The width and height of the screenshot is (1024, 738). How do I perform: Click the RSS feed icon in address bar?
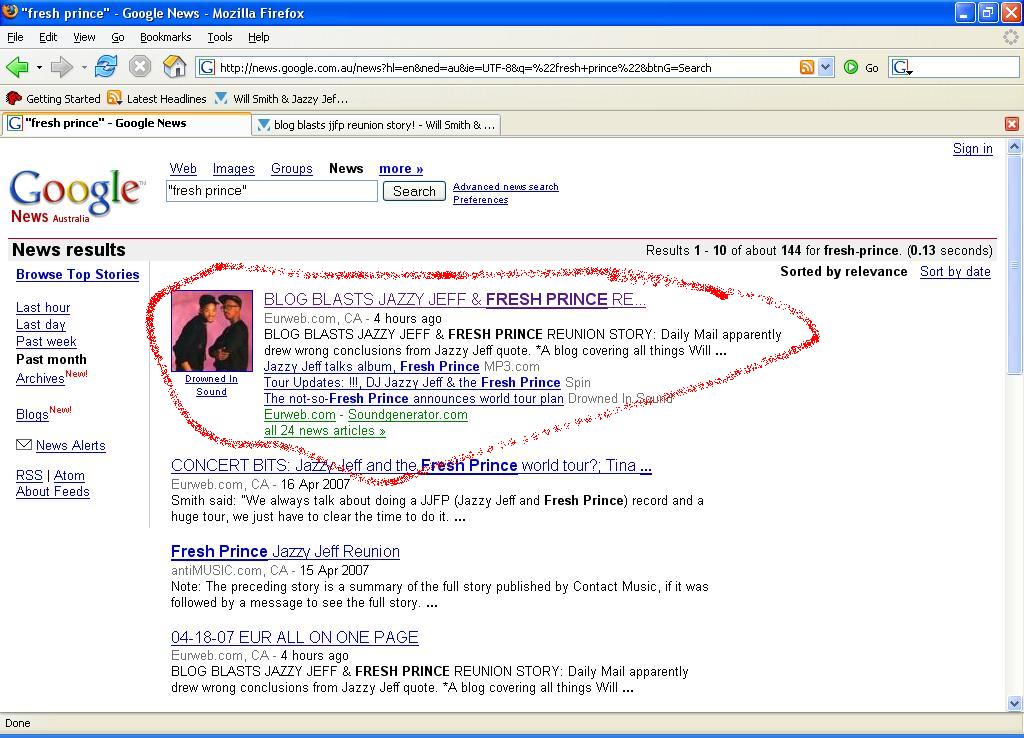click(x=807, y=67)
